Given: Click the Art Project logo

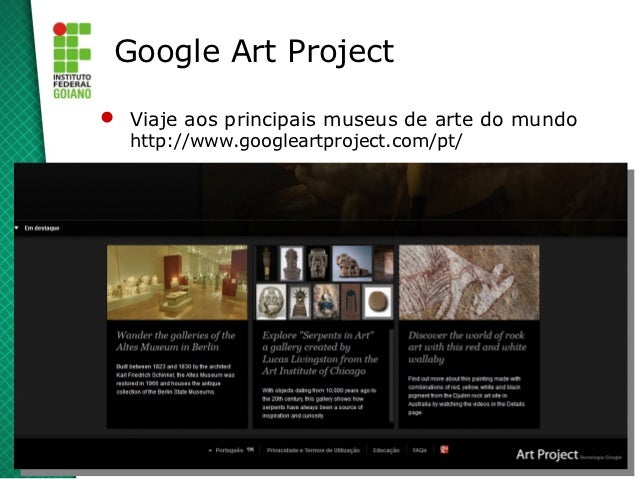Looking at the screenshot, I should (547, 454).
